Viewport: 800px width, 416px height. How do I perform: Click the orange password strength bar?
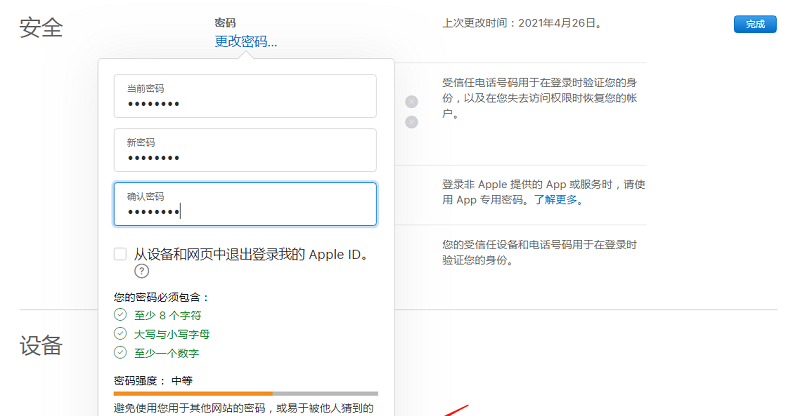pos(192,393)
